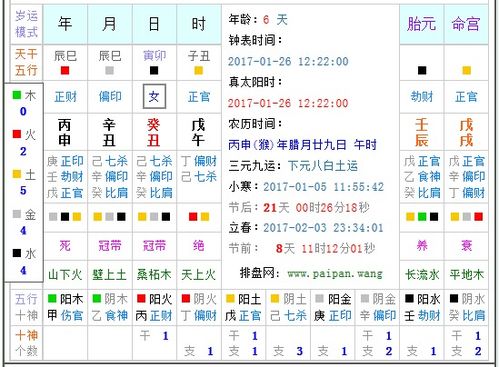Click 丁 偏财 in the bottom row
The image size is (499, 367).
tap(199, 315)
